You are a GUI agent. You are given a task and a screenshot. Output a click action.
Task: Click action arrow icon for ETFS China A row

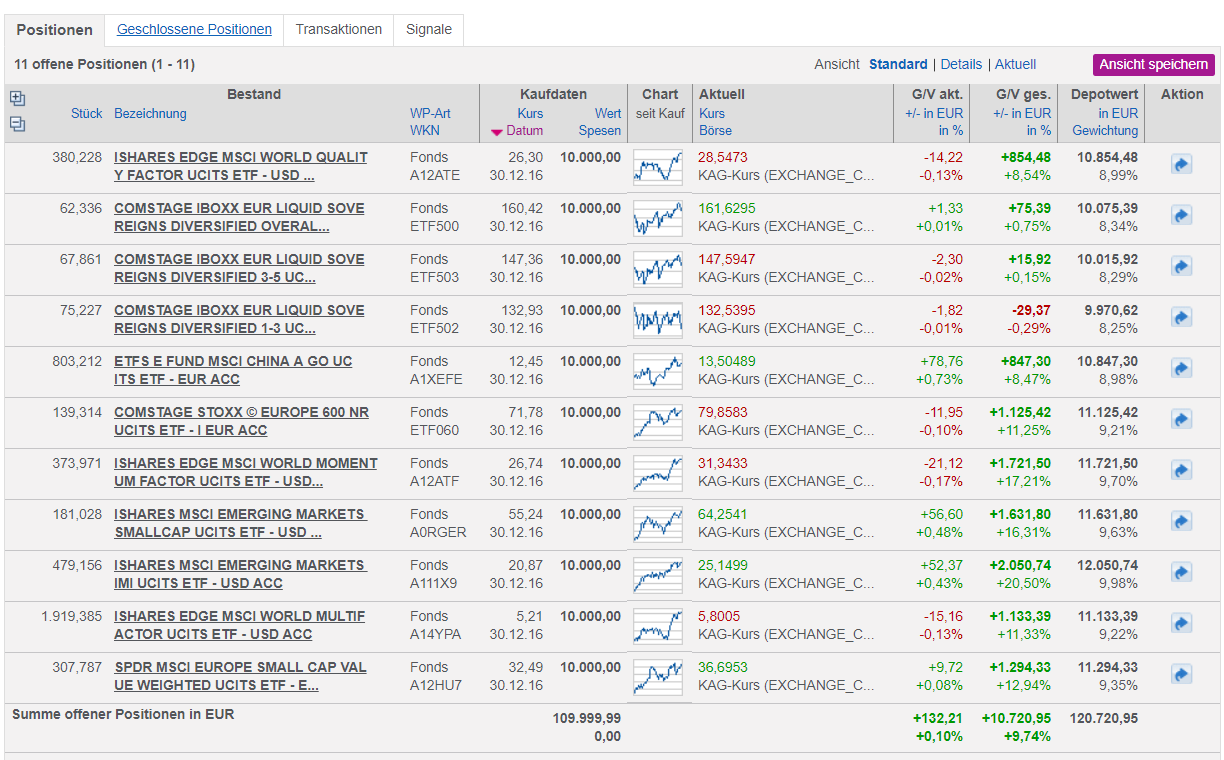(1181, 368)
